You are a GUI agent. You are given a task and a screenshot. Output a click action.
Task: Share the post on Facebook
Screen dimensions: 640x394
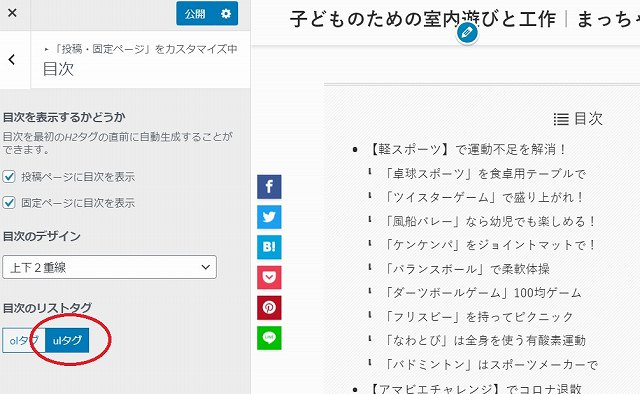(269, 187)
